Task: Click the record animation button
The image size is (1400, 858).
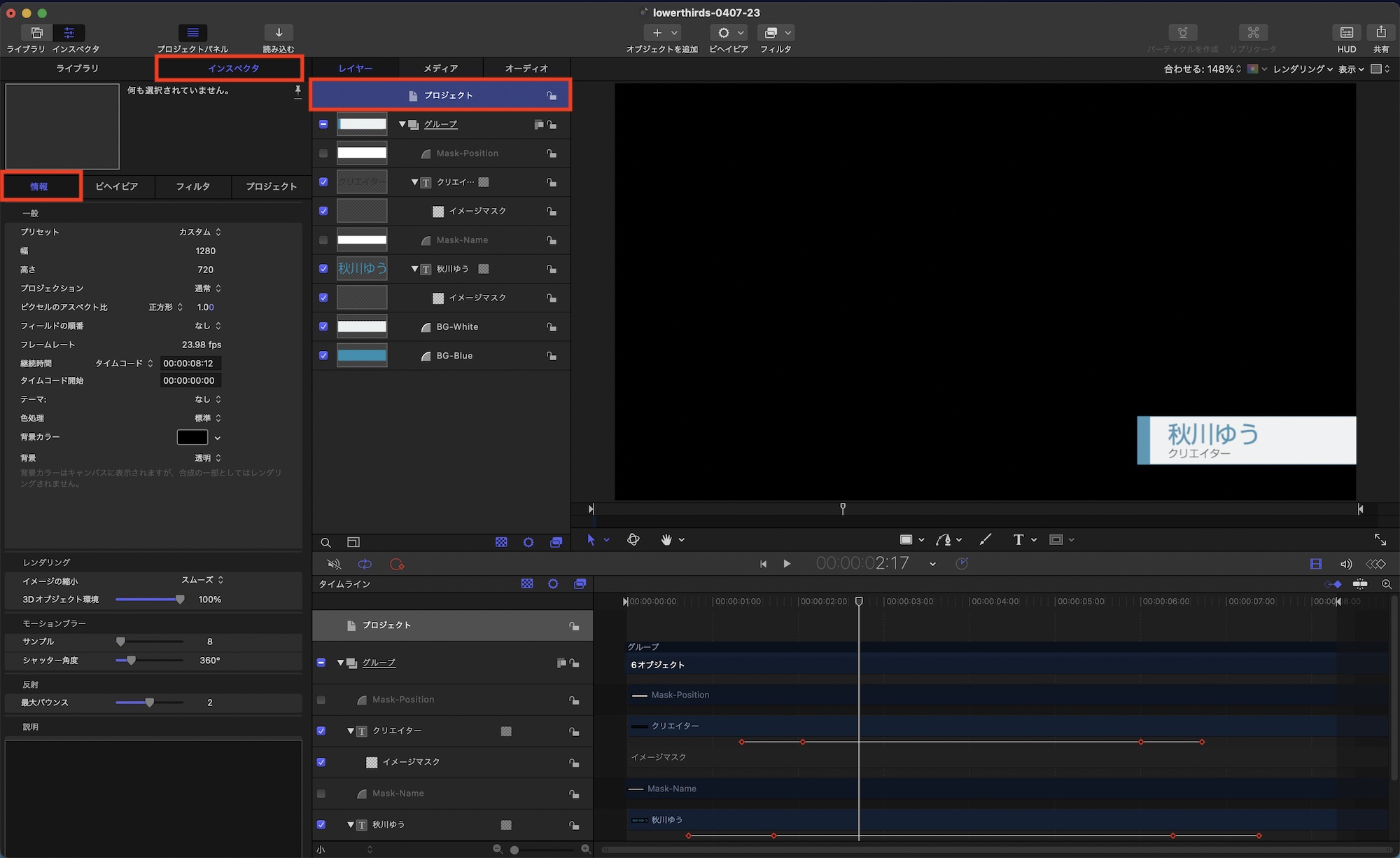Action: (x=397, y=564)
